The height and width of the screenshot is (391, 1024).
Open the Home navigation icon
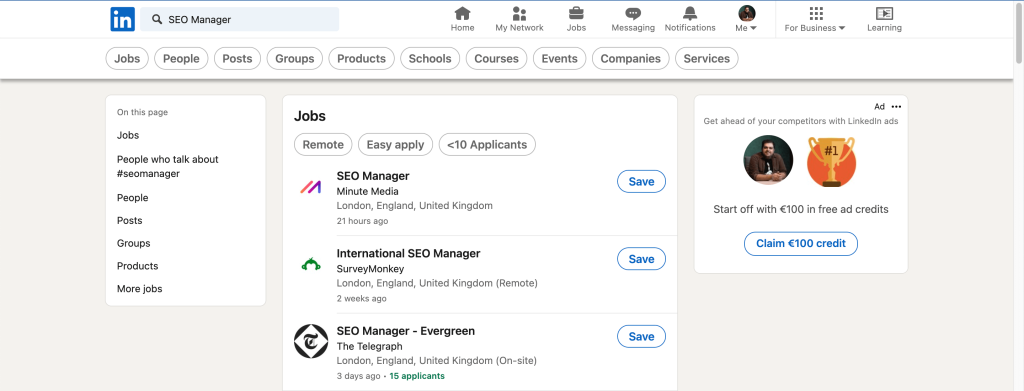click(462, 14)
